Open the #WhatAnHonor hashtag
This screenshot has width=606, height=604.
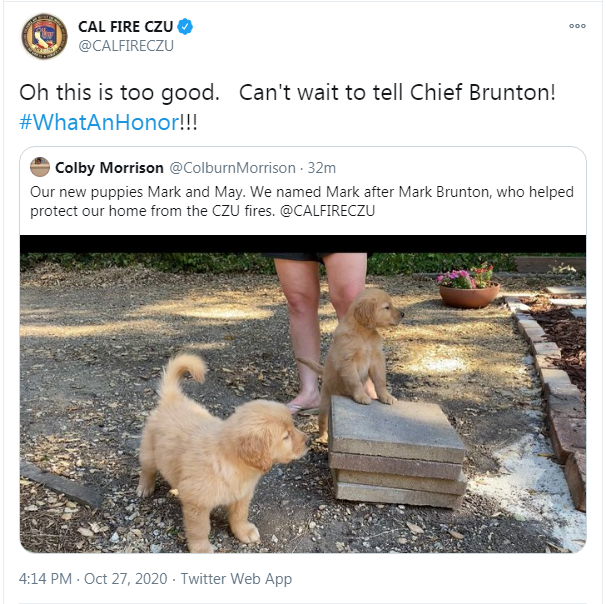click(99, 123)
